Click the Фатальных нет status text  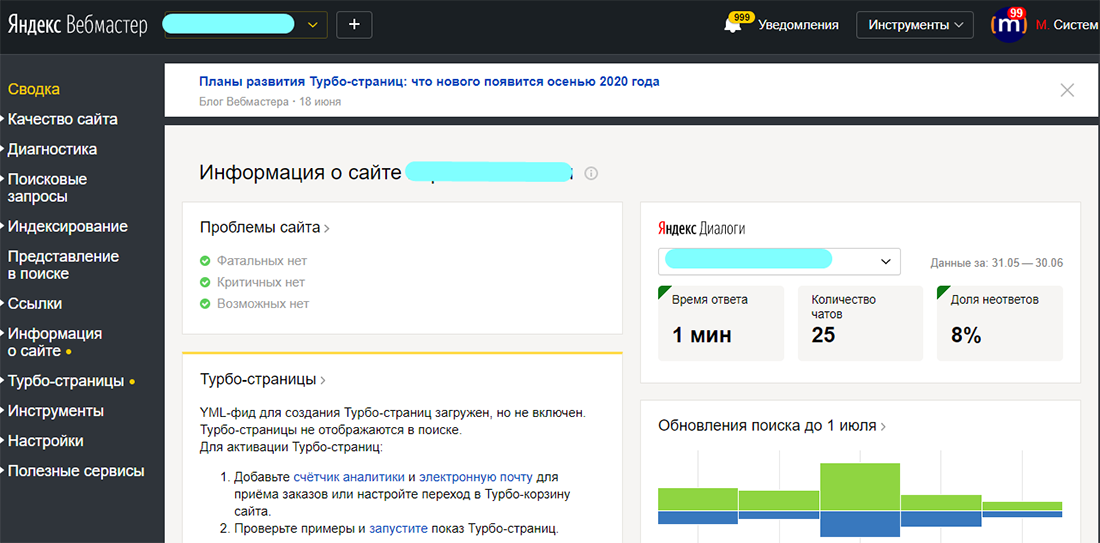pyautogui.click(x=262, y=261)
